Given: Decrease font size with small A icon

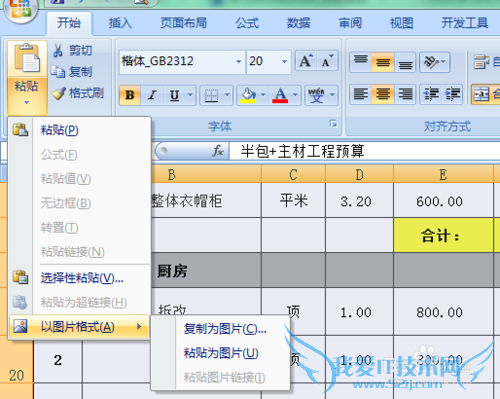Looking at the screenshot, I should 327,61.
